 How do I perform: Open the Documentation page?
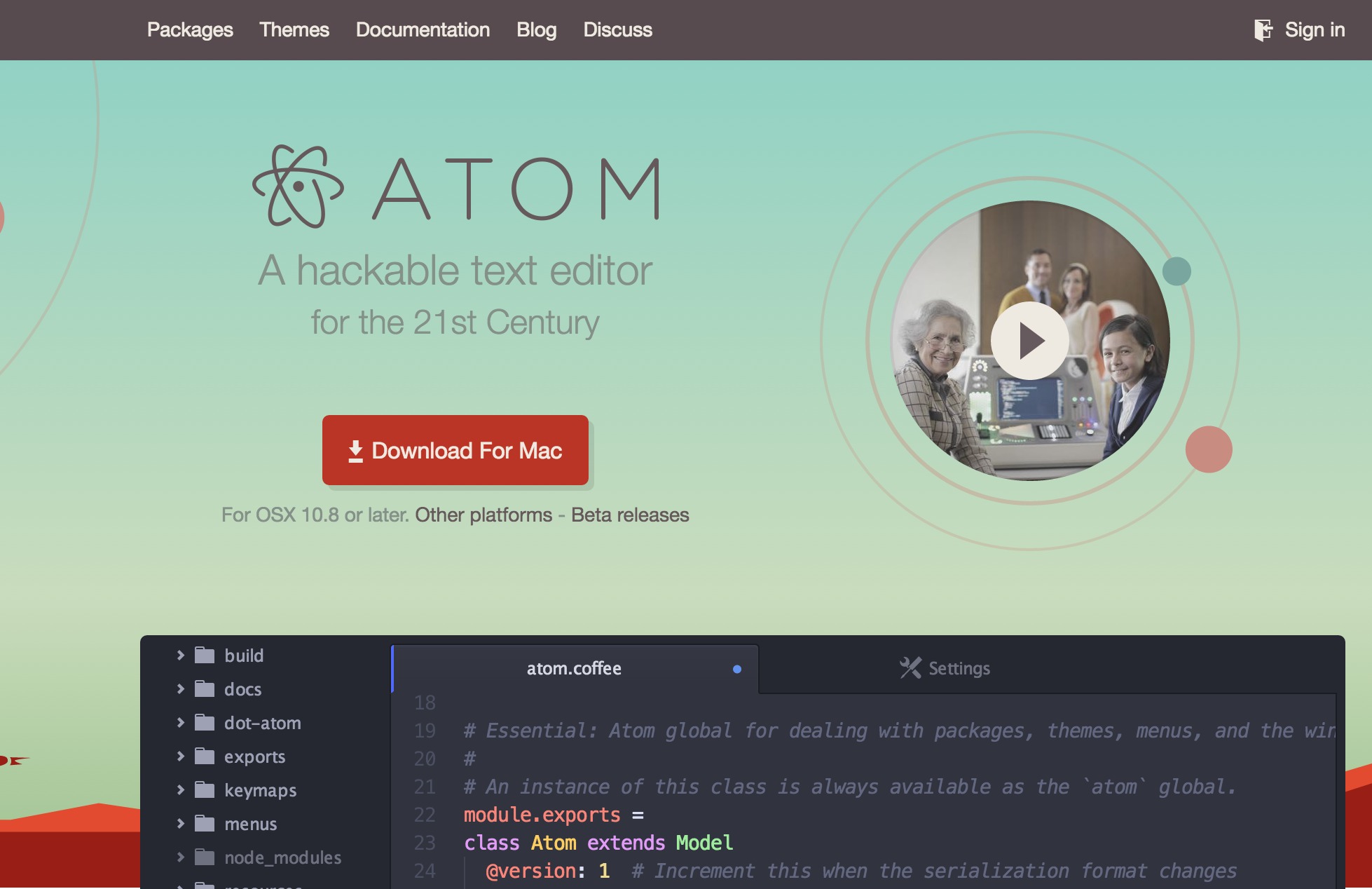tap(423, 29)
